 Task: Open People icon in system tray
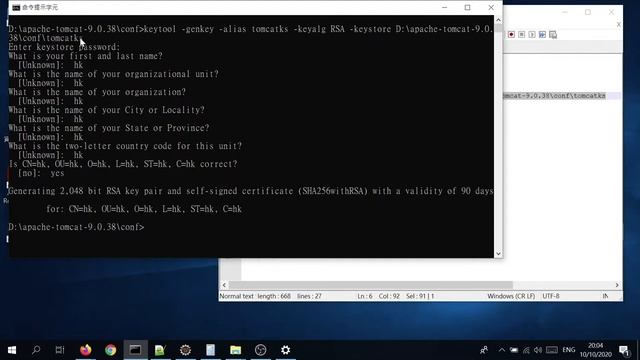[x=484, y=350]
